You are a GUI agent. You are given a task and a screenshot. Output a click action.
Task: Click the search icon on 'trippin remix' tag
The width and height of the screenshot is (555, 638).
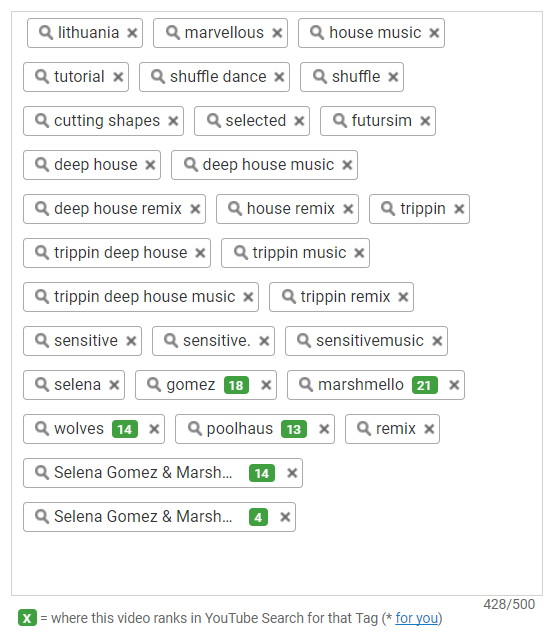click(x=289, y=296)
